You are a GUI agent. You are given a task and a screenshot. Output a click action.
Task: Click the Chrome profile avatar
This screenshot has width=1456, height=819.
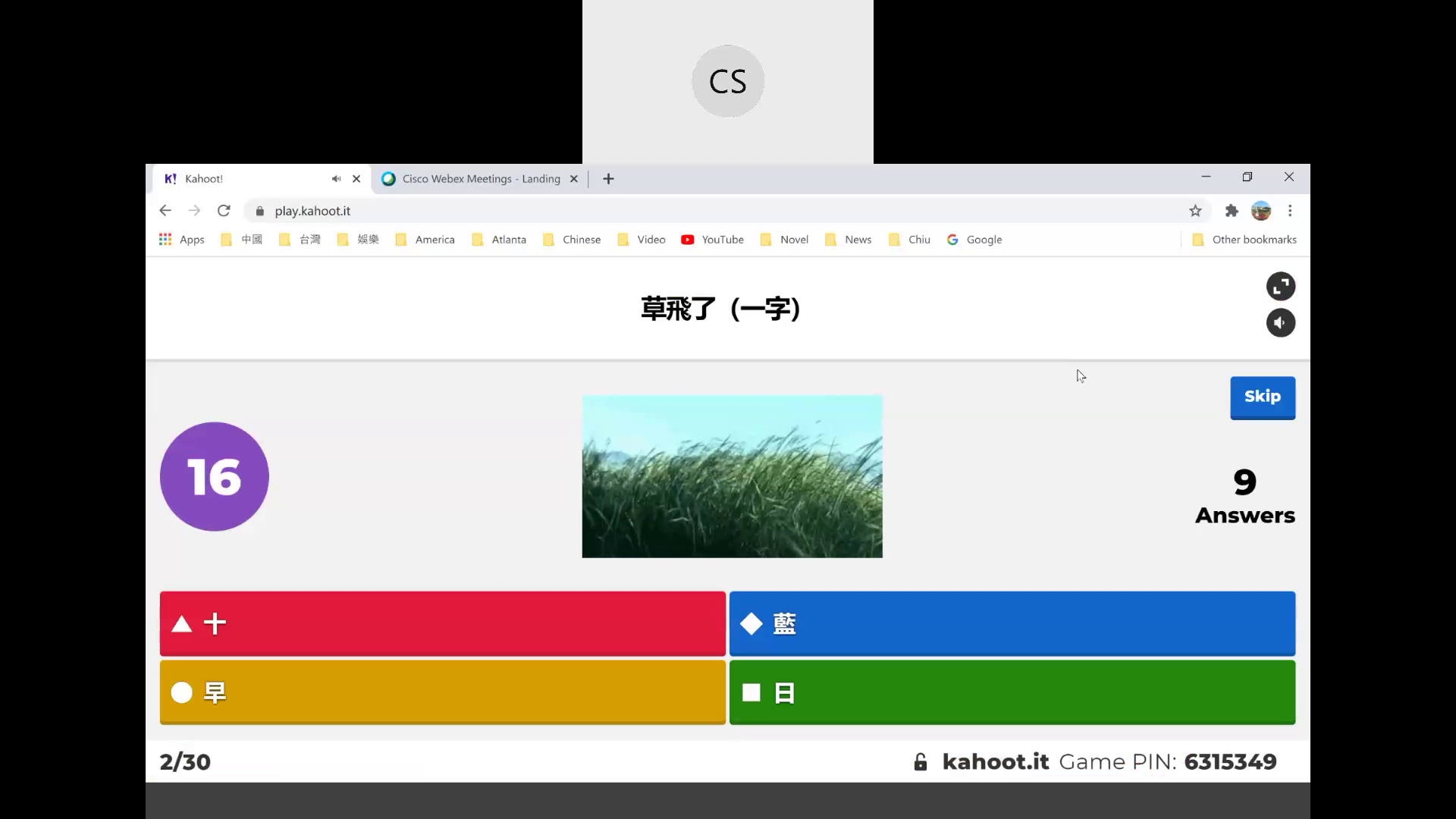[1260, 211]
